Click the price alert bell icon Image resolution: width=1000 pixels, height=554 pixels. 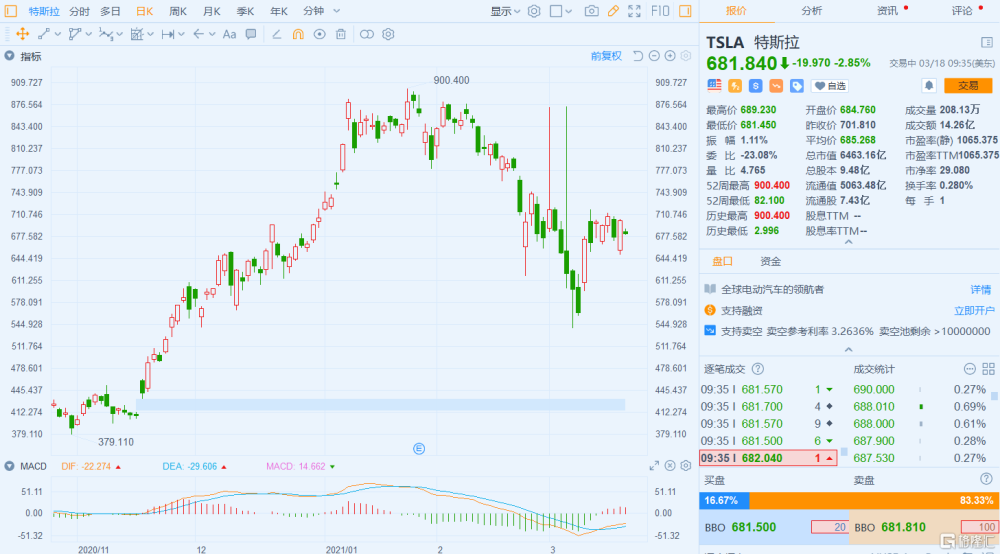point(929,85)
